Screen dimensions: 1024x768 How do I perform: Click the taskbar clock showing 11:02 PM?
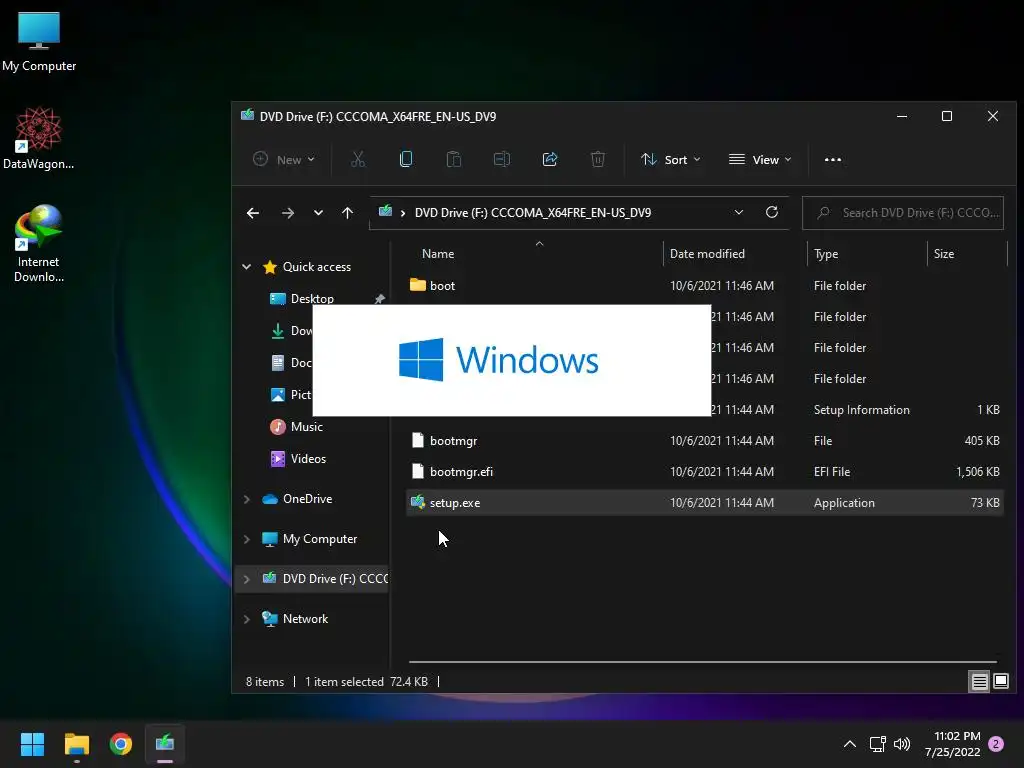953,744
